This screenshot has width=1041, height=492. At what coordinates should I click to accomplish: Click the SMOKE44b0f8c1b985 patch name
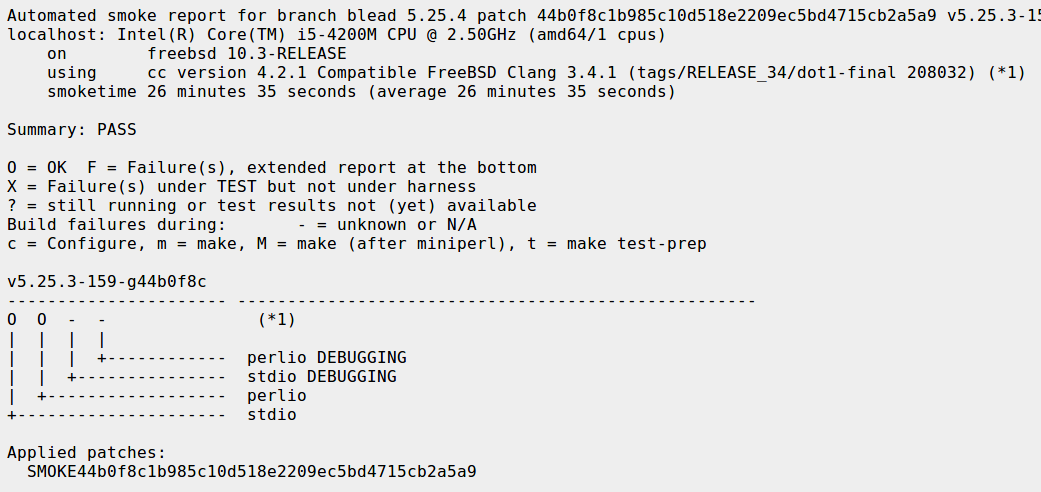251,471
